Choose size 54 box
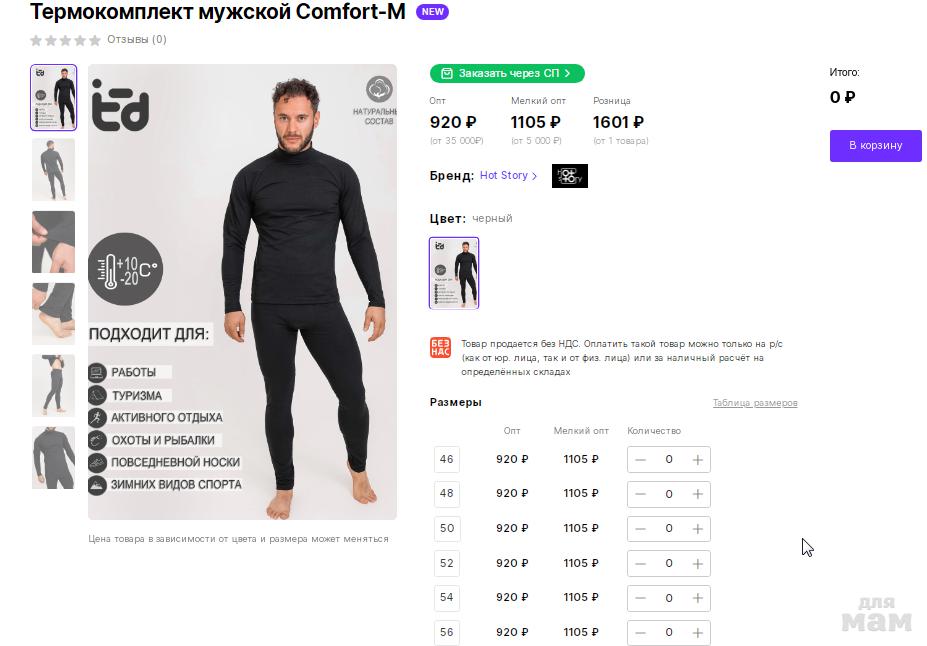 pyautogui.click(x=446, y=597)
